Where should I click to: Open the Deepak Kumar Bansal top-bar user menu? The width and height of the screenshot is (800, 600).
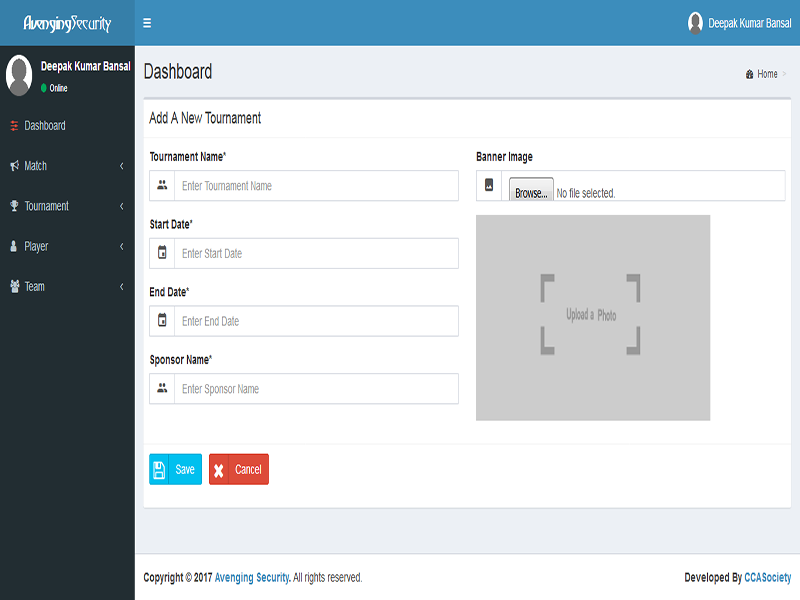(x=739, y=23)
